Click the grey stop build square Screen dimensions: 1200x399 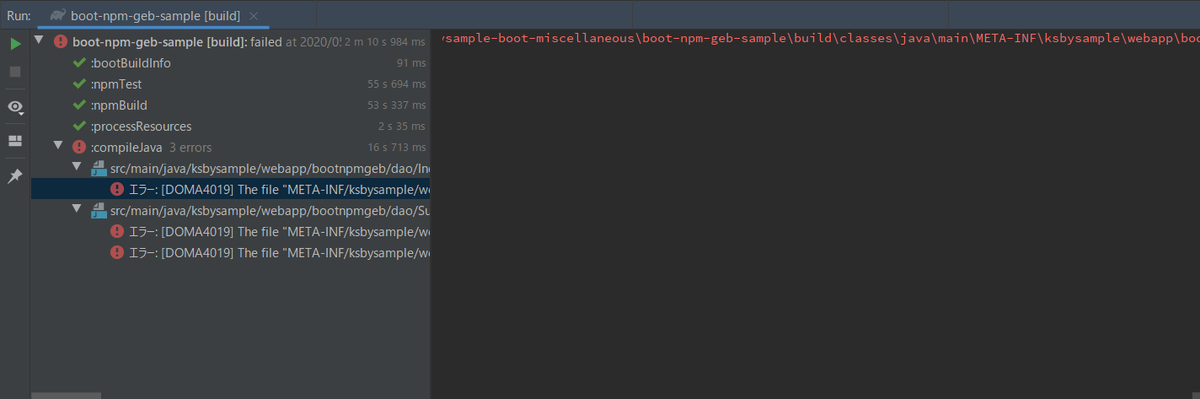(15, 72)
